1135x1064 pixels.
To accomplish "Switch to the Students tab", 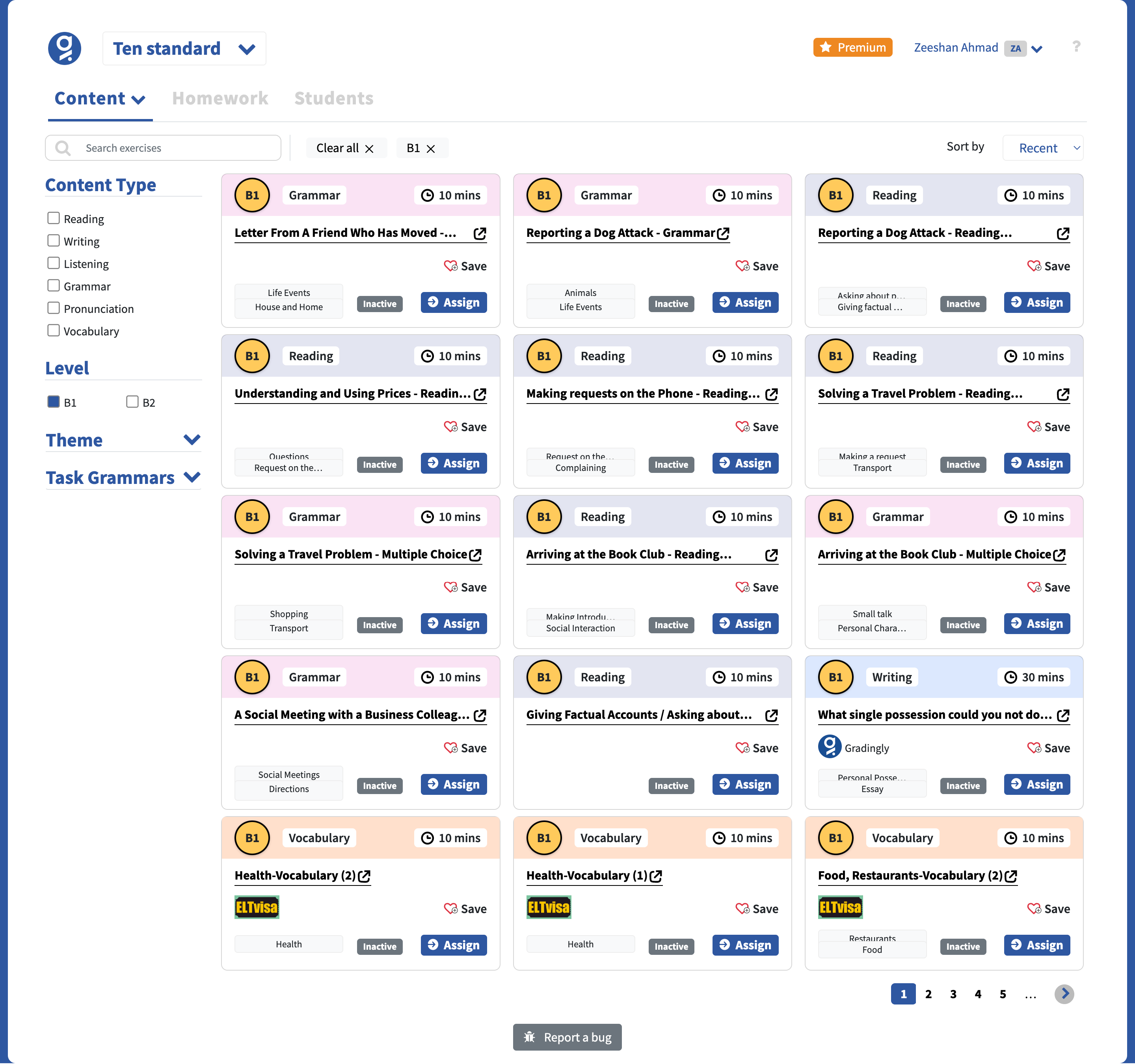I will pos(334,98).
